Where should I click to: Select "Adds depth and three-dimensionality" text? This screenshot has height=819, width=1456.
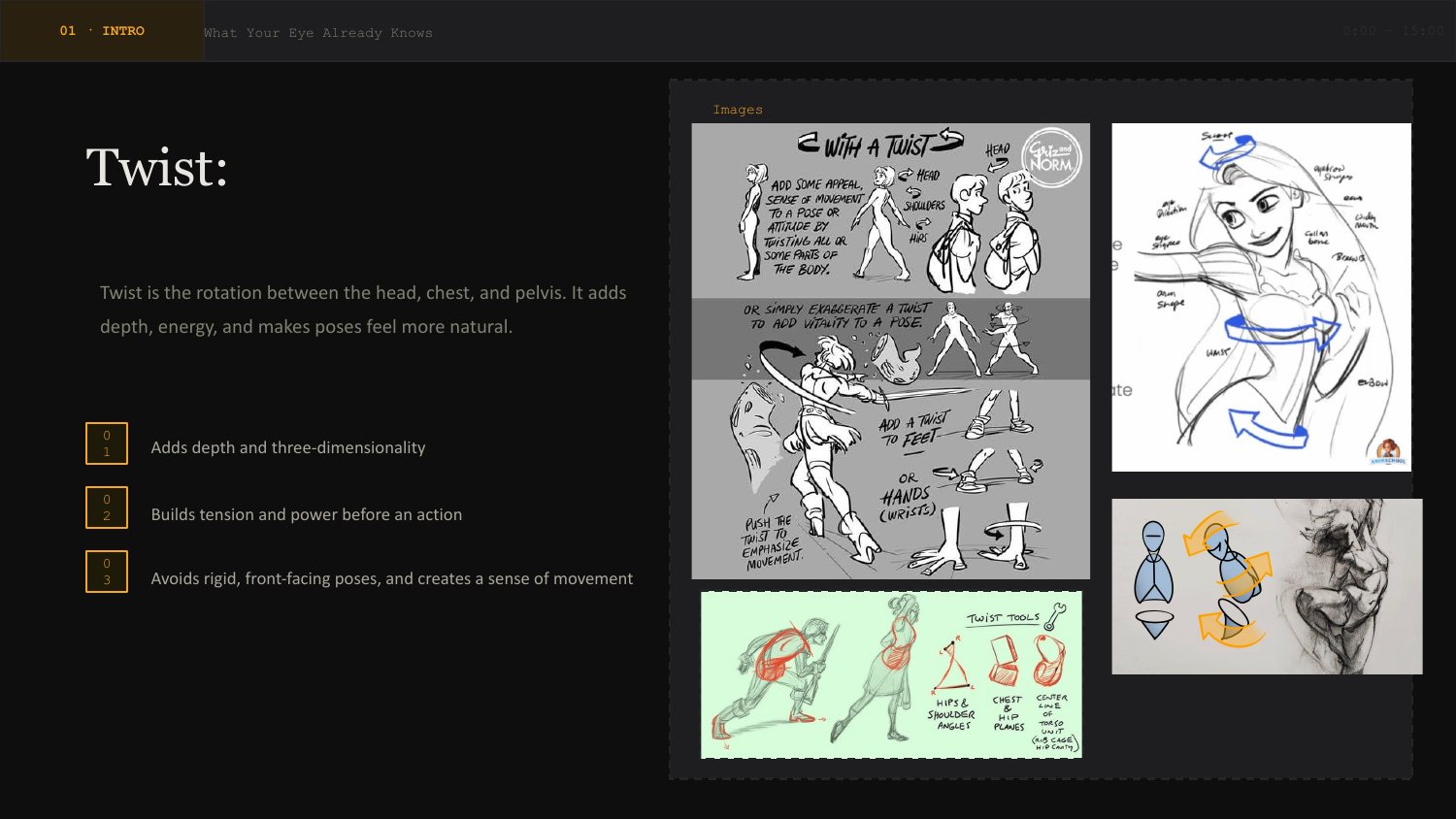pyautogui.click(x=288, y=447)
